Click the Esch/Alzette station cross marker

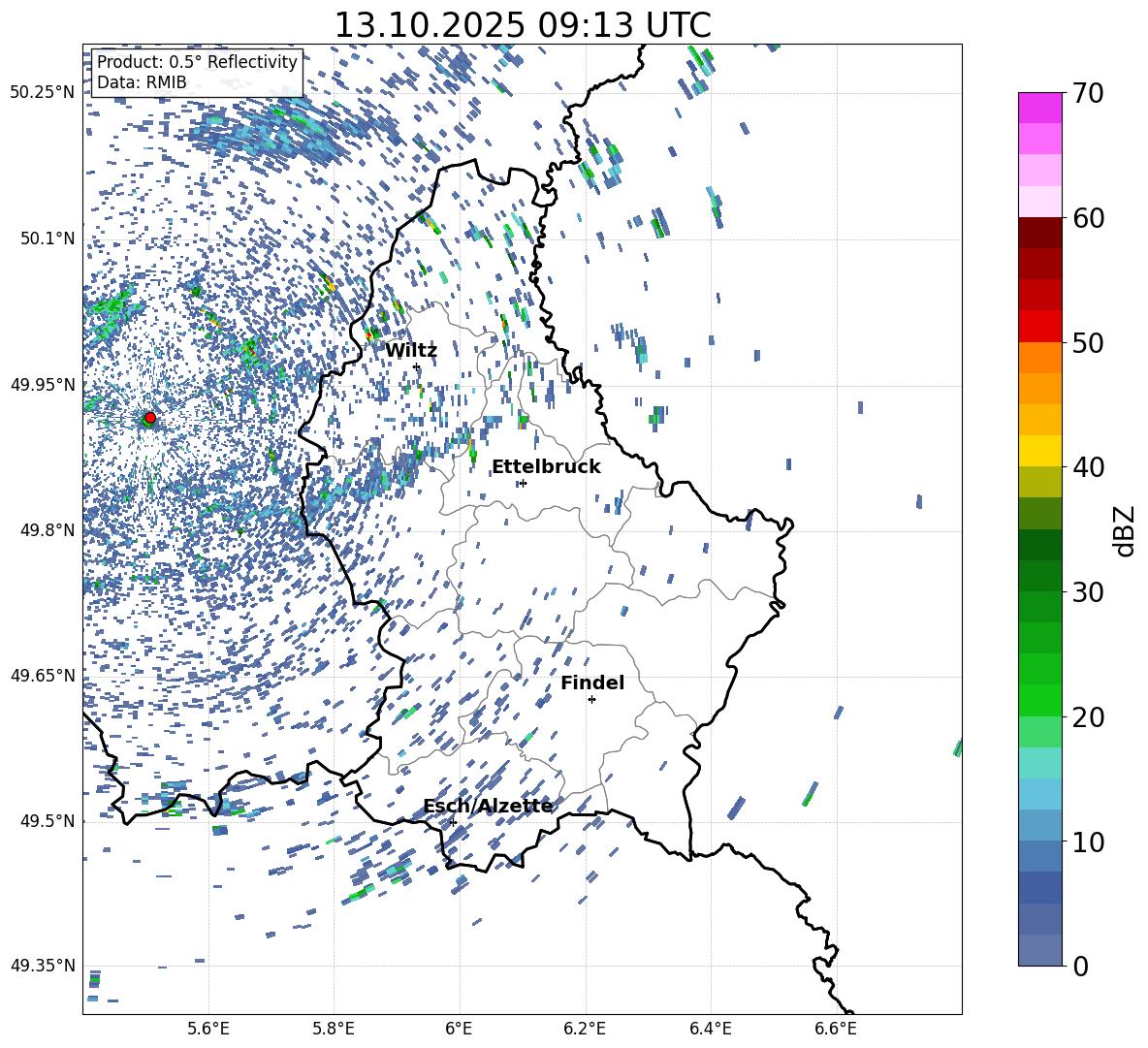(453, 822)
